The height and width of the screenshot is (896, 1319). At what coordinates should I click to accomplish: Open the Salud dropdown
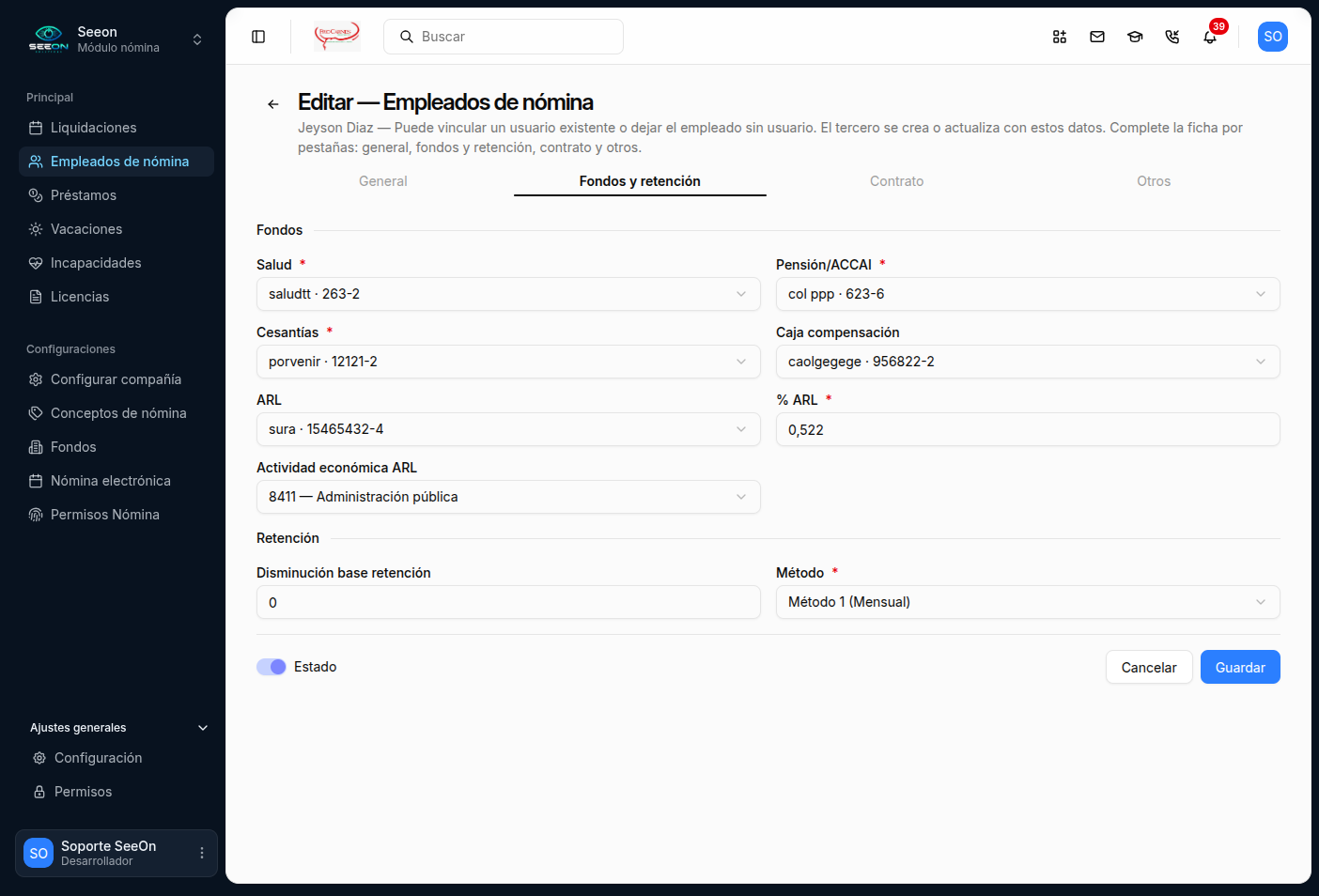point(508,294)
